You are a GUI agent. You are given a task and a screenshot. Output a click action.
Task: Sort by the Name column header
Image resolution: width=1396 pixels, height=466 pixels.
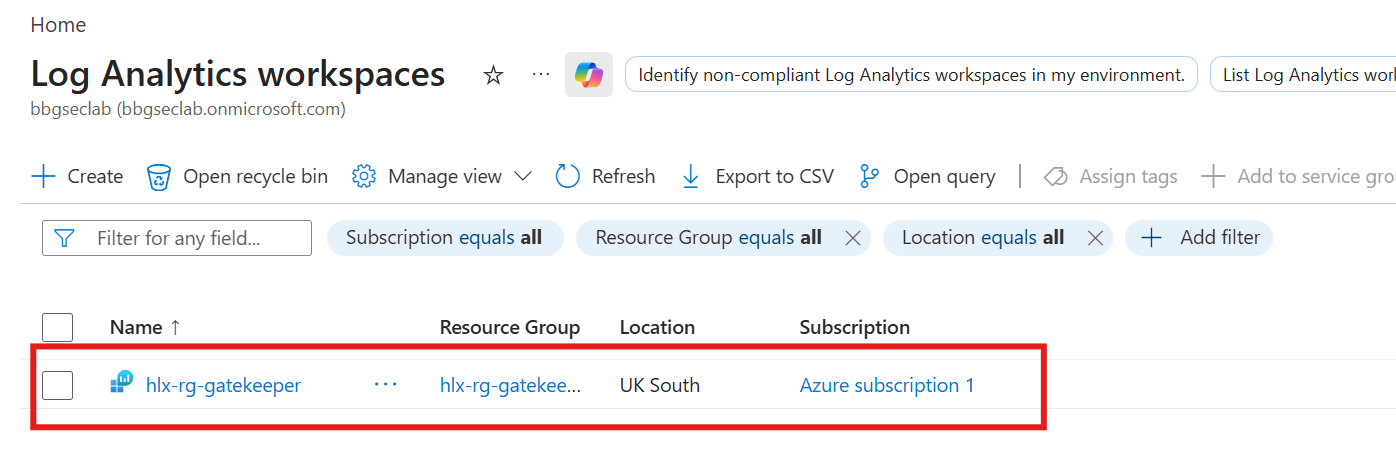coord(146,328)
